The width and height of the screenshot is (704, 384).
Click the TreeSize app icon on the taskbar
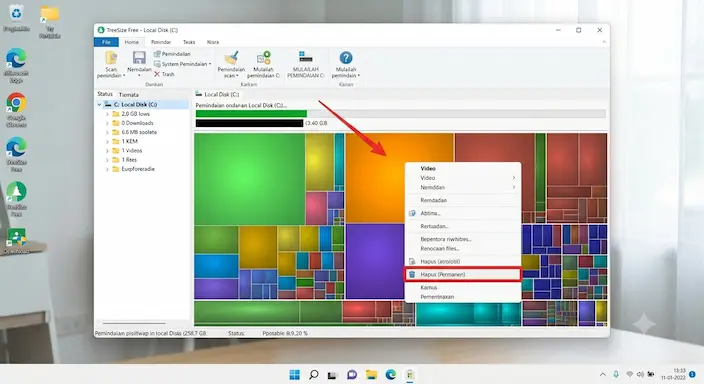tap(409, 375)
